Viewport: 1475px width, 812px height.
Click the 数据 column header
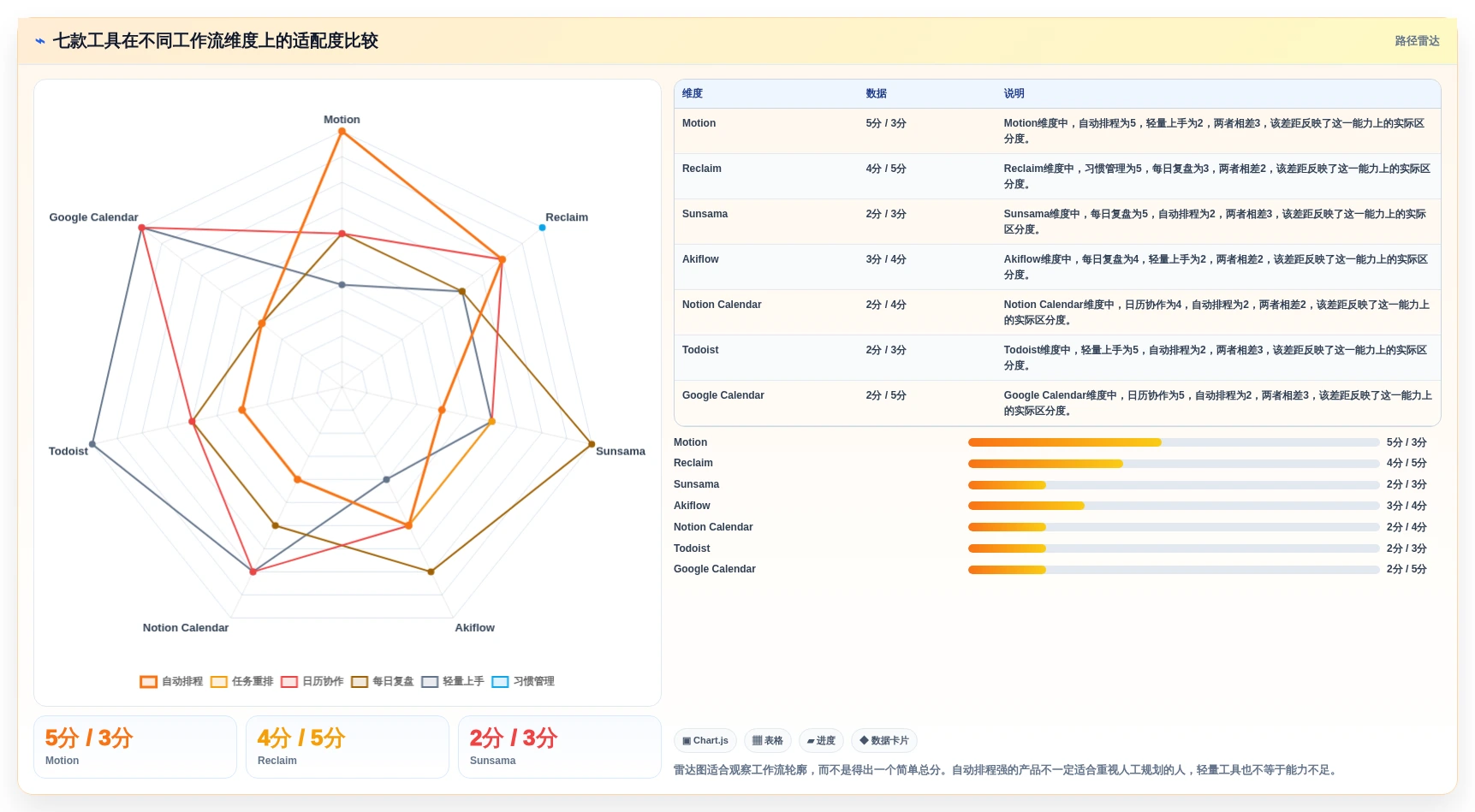point(876,94)
